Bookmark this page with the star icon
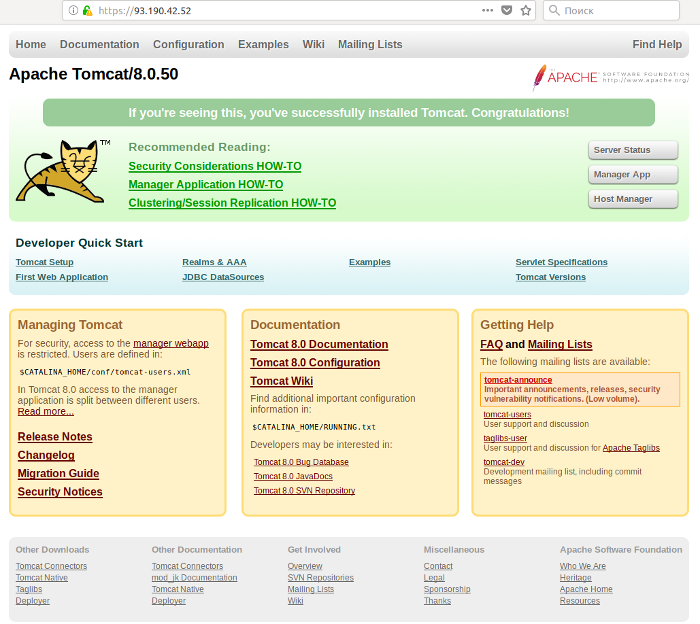The image size is (700, 624). coord(526,10)
